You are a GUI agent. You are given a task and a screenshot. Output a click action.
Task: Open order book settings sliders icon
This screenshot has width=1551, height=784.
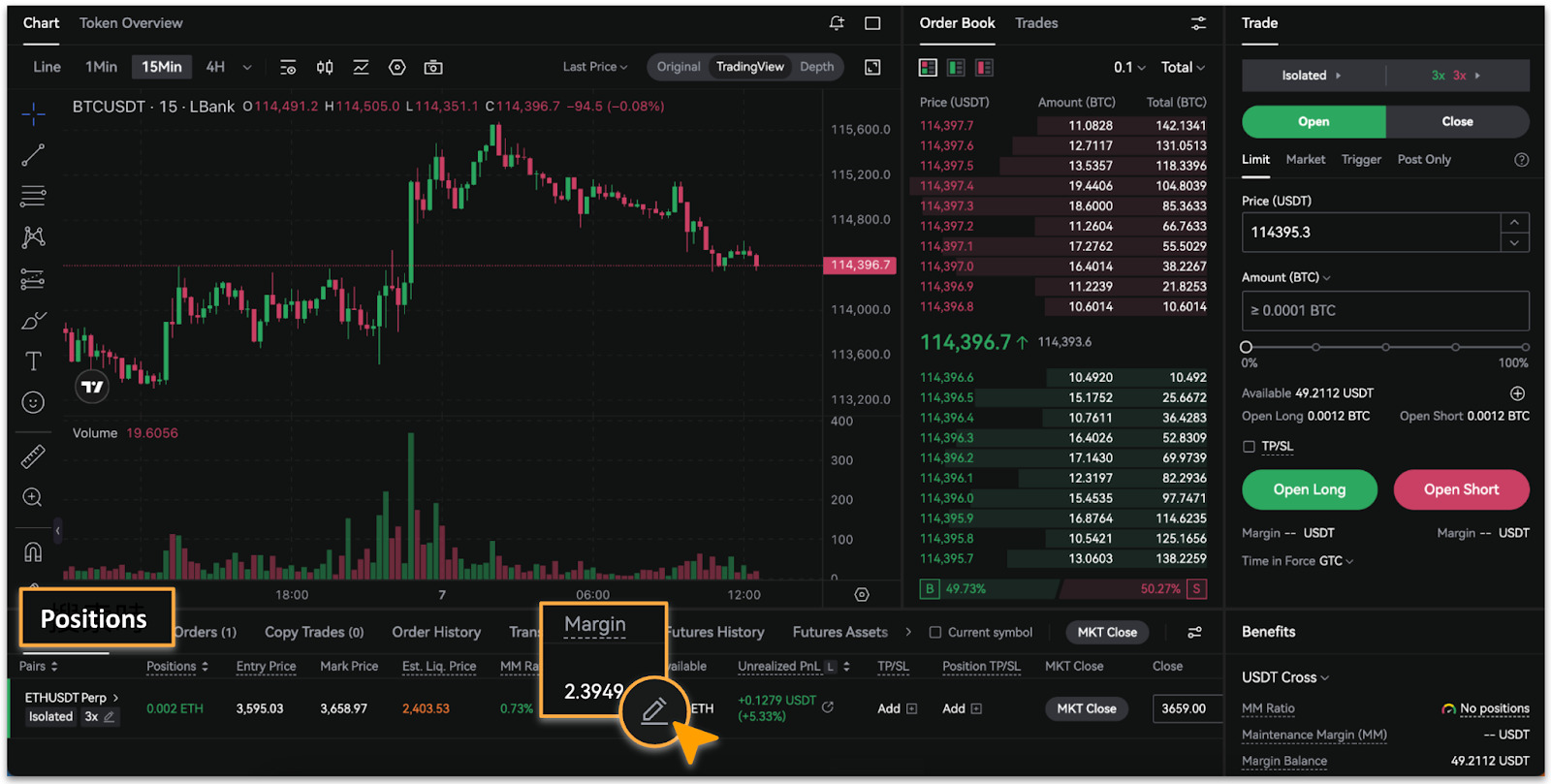tap(1198, 23)
